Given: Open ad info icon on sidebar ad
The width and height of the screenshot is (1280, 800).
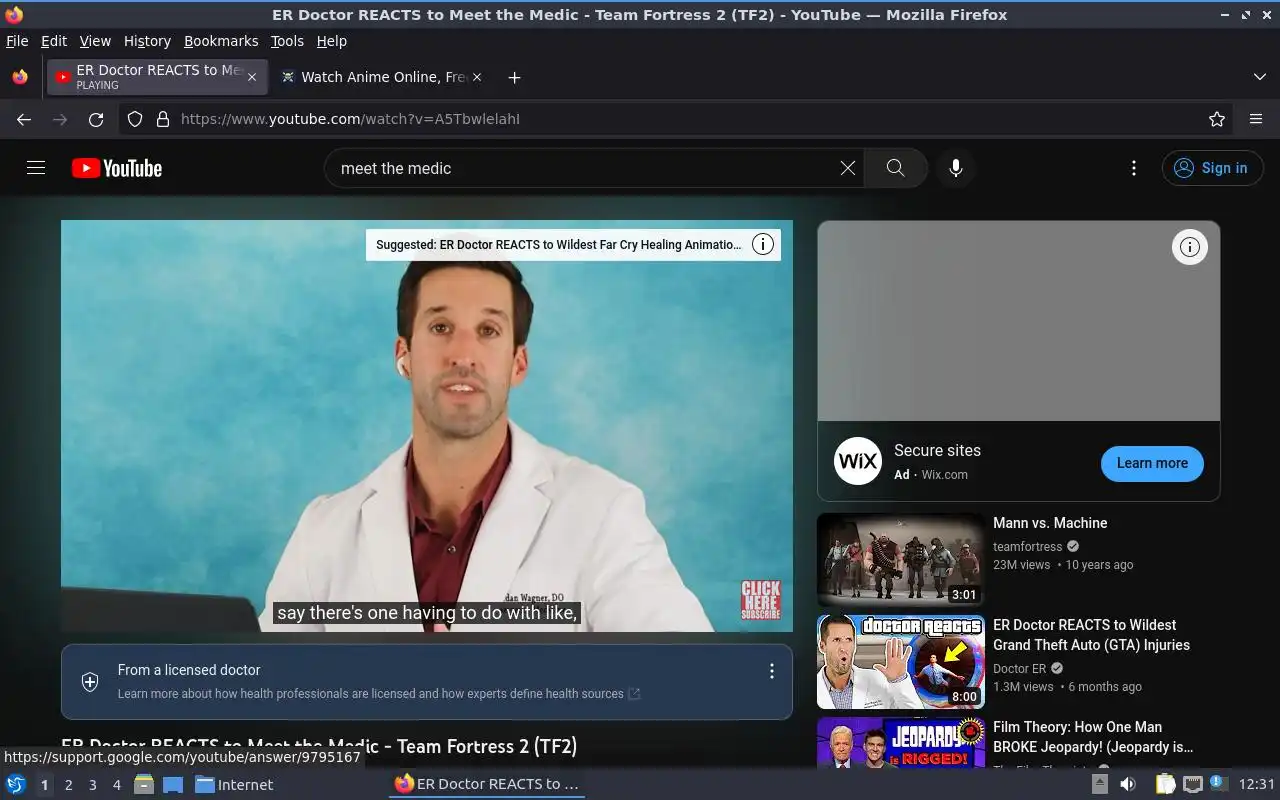Looking at the screenshot, I should click(1189, 247).
